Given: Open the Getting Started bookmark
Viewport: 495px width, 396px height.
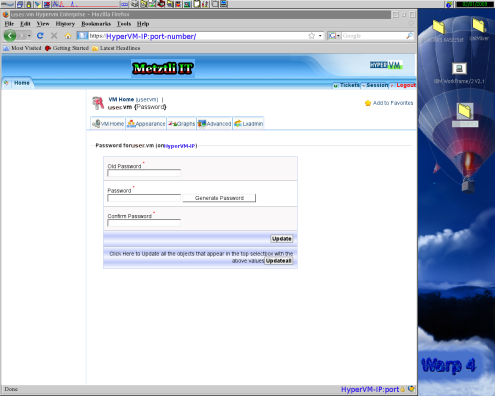Looking at the screenshot, I should 67,48.
